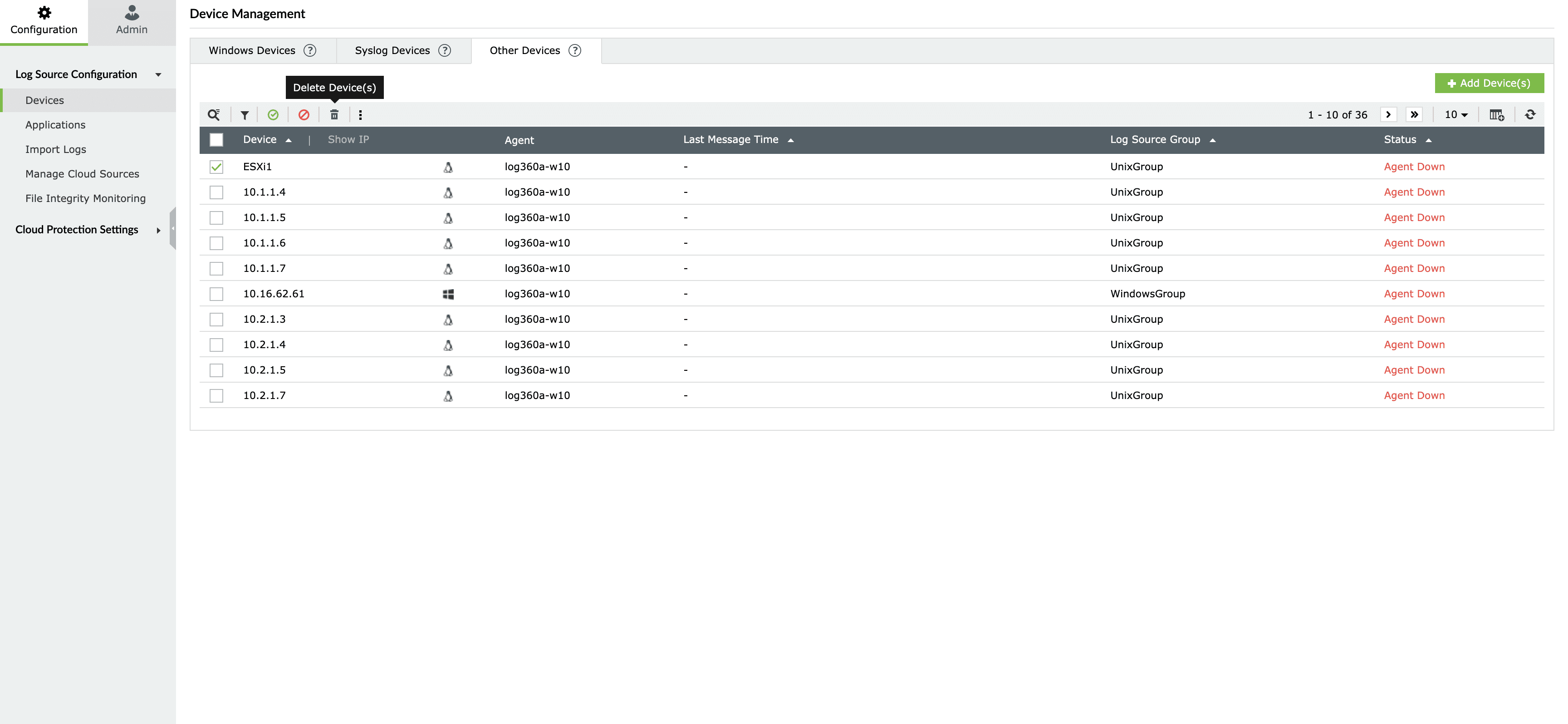The width and height of the screenshot is (1568, 724).
Task: Collapse the Log Source Configuration section
Action: point(158,75)
